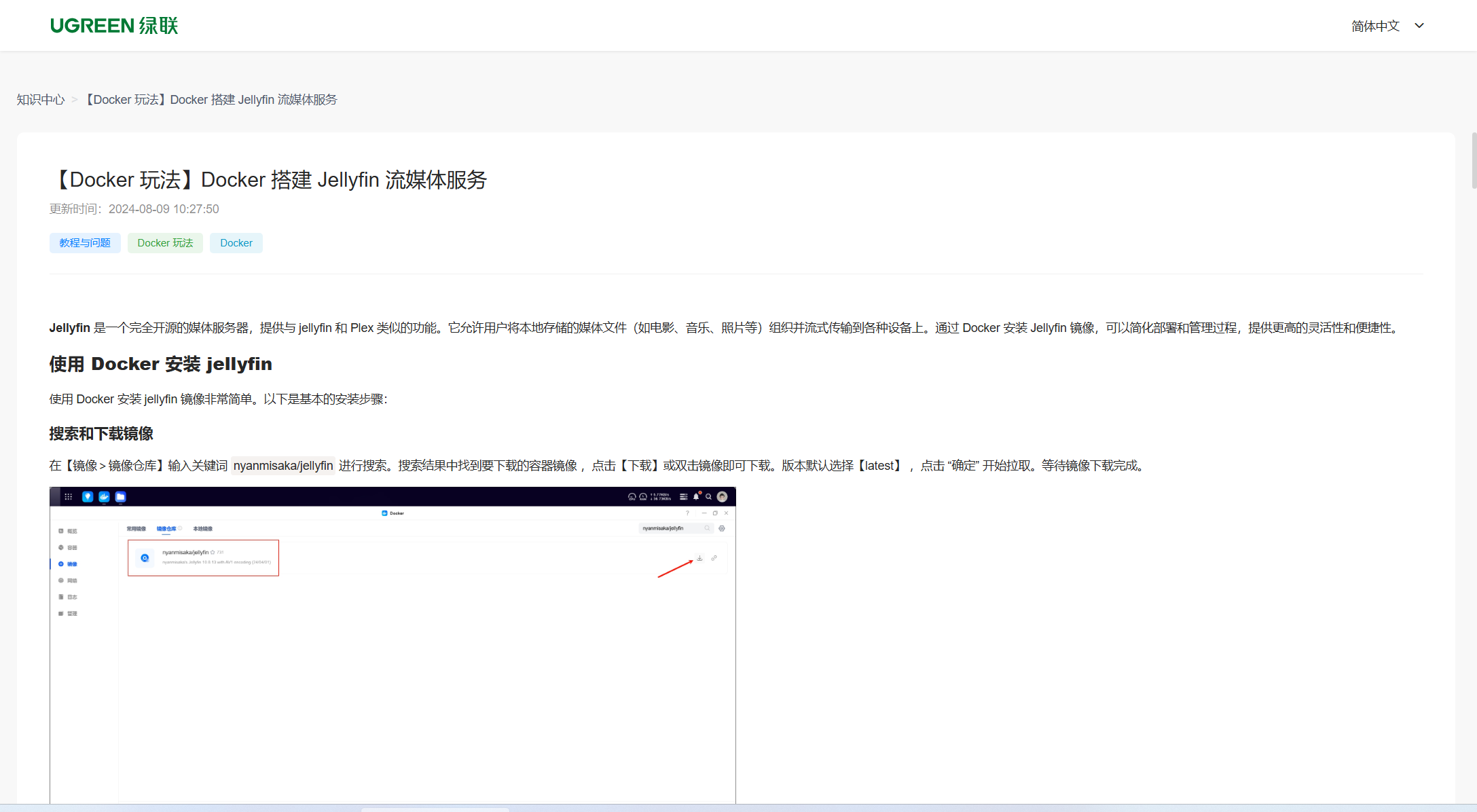The width and height of the screenshot is (1477, 812).
Task: Select the green Docker 玩法 tag
Action: pos(165,243)
